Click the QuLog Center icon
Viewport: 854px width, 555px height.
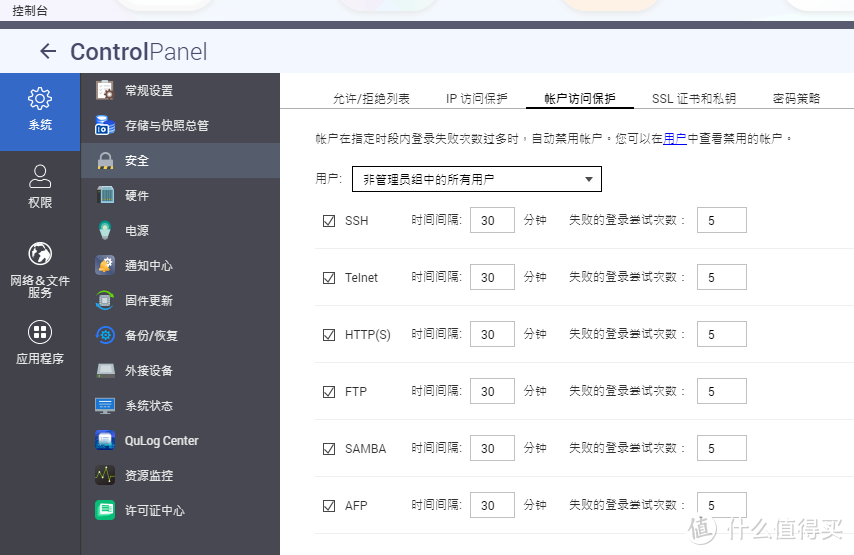(105, 440)
